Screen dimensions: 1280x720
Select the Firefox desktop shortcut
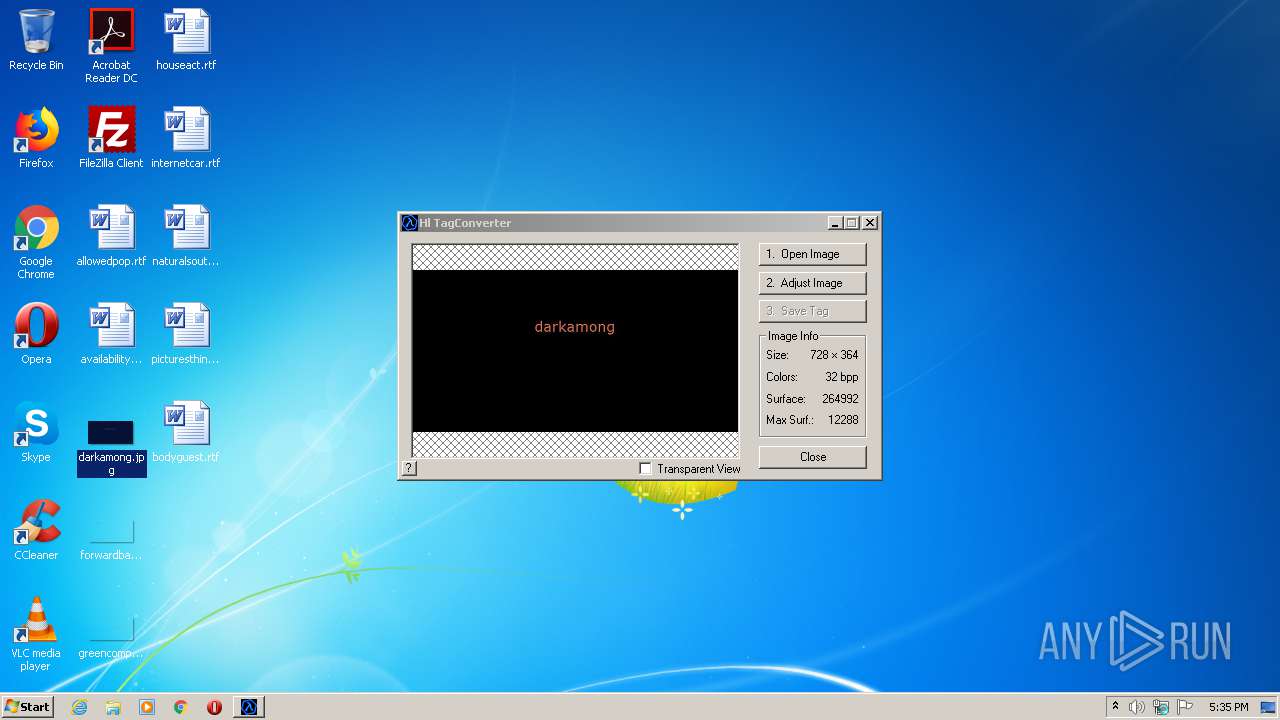point(36,138)
